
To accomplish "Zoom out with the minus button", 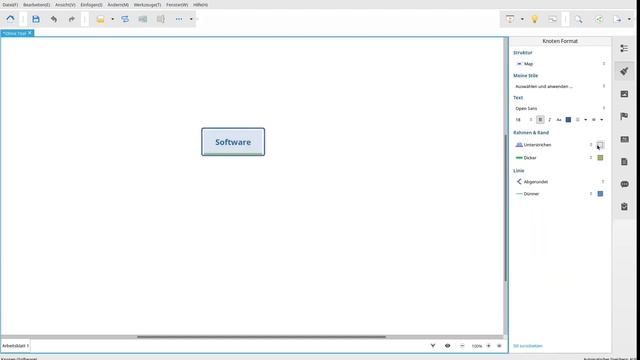I will [462, 346].
